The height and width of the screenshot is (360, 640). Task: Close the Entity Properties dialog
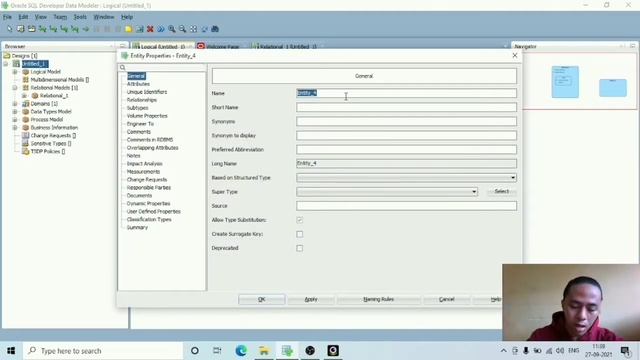pos(515,56)
